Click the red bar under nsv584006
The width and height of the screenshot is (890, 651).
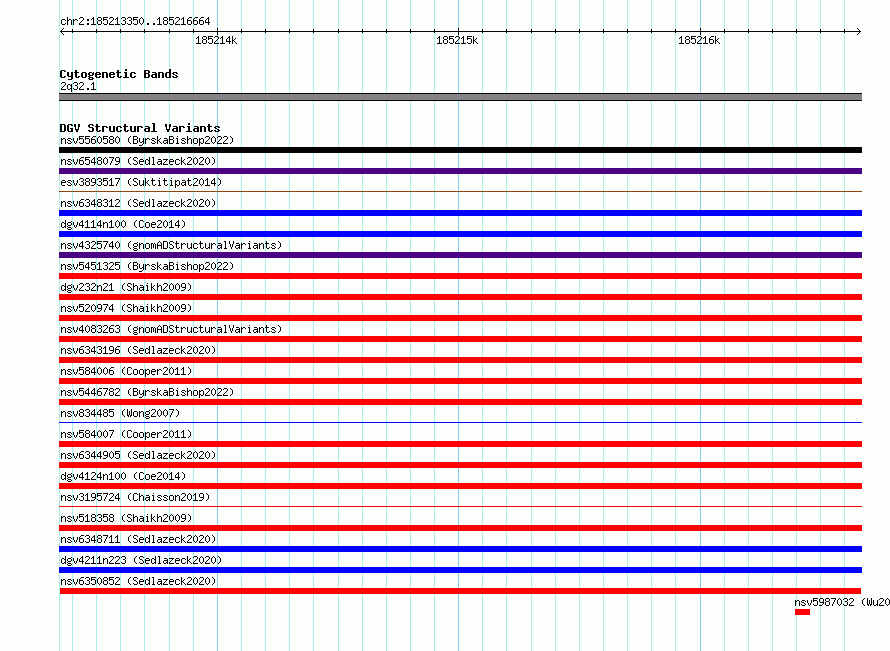[460, 381]
